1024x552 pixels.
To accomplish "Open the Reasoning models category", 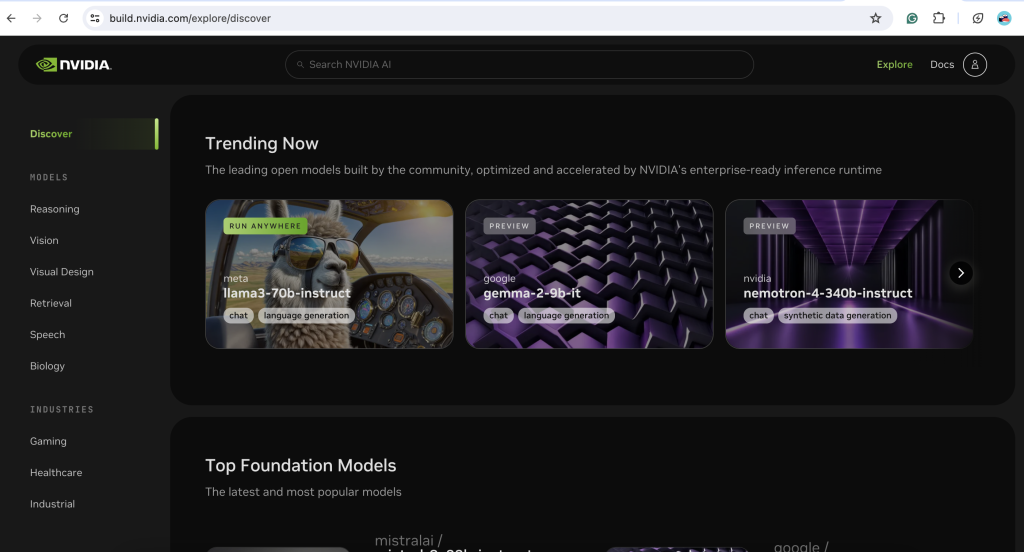I will tap(54, 209).
